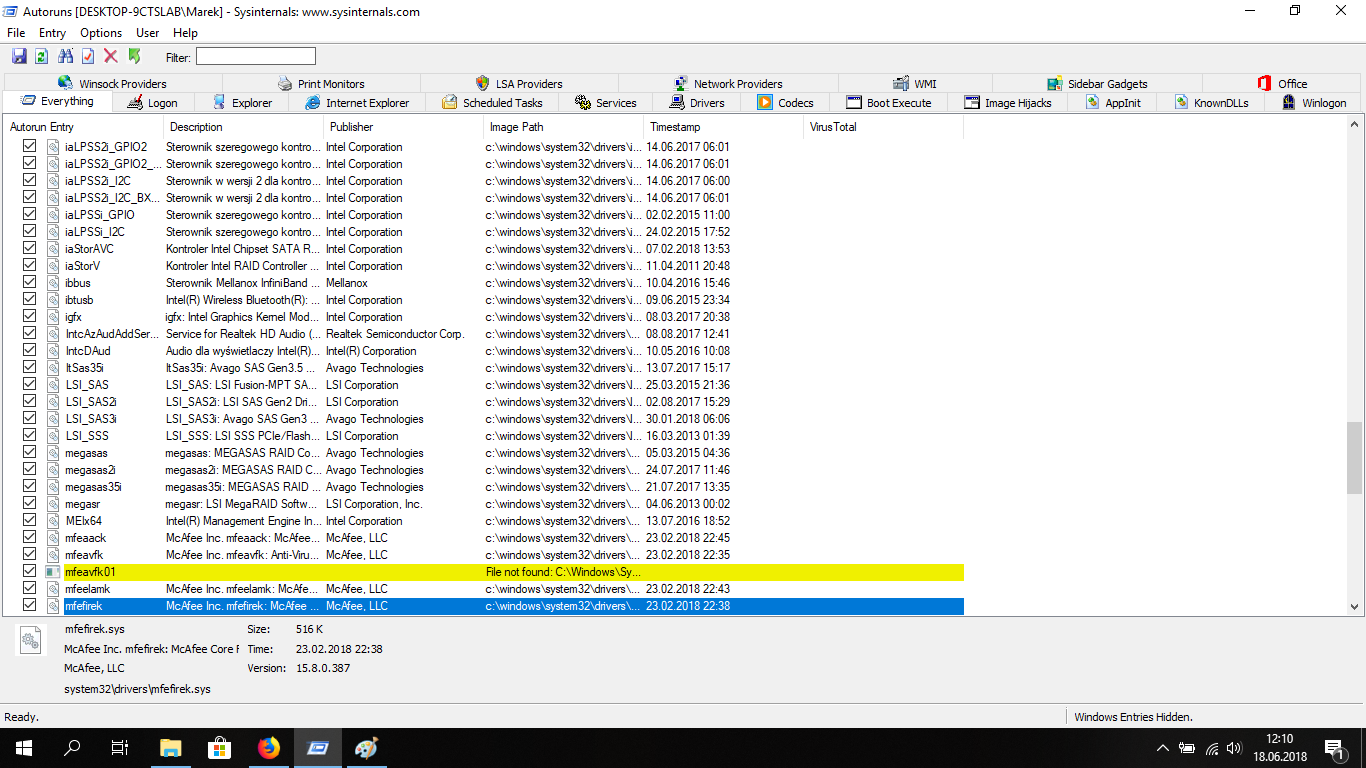Image resolution: width=1366 pixels, height=768 pixels.
Task: Switch to the Everything tab
Action: click(x=58, y=102)
